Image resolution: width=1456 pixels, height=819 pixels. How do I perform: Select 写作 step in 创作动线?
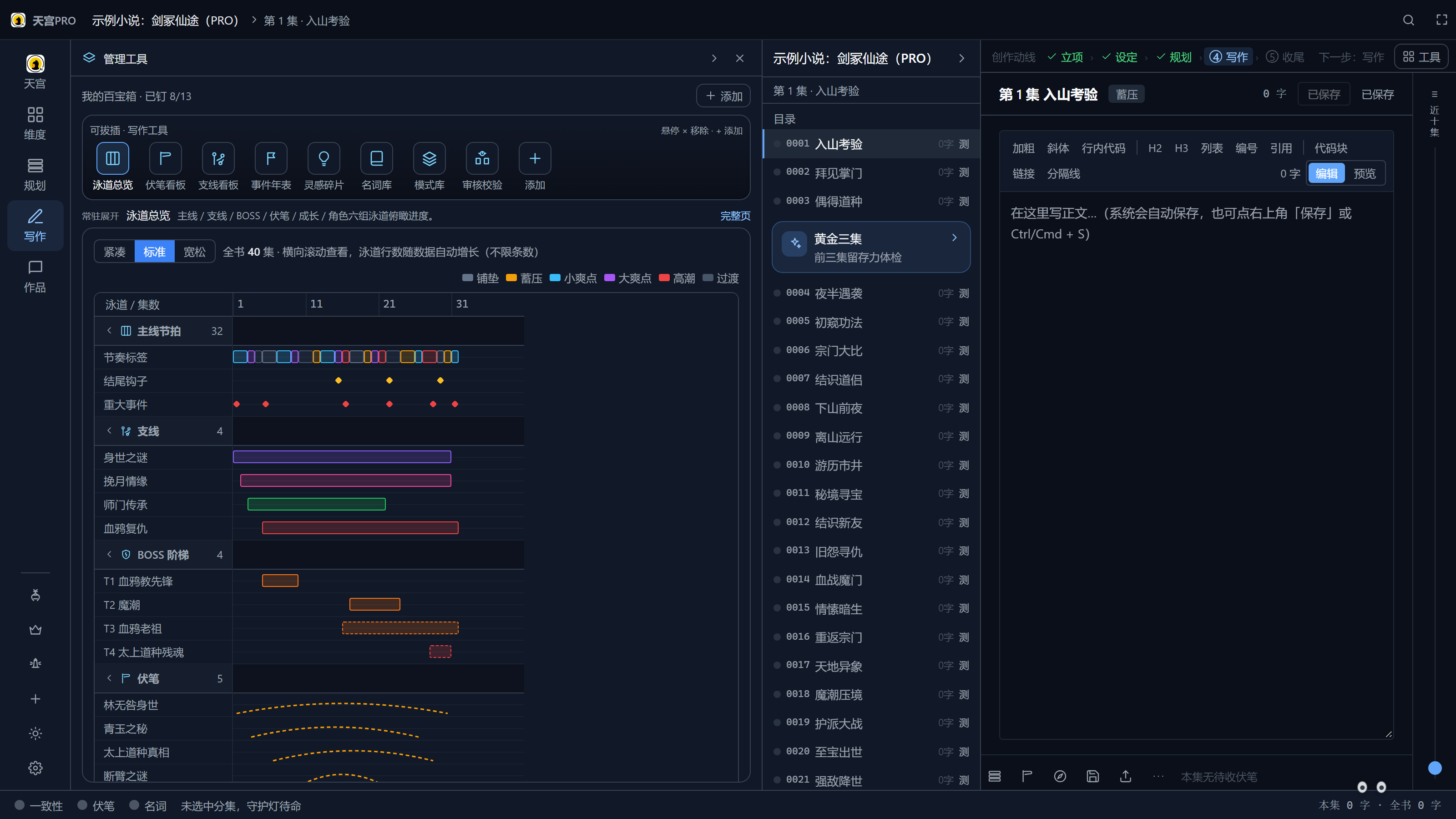click(x=1228, y=57)
